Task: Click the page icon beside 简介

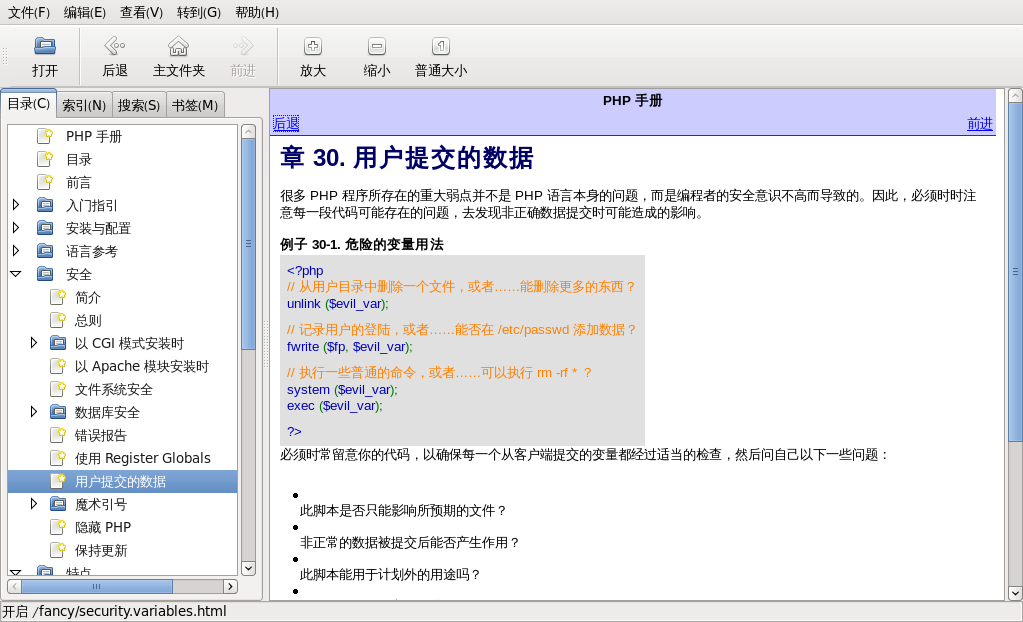Action: point(58,297)
